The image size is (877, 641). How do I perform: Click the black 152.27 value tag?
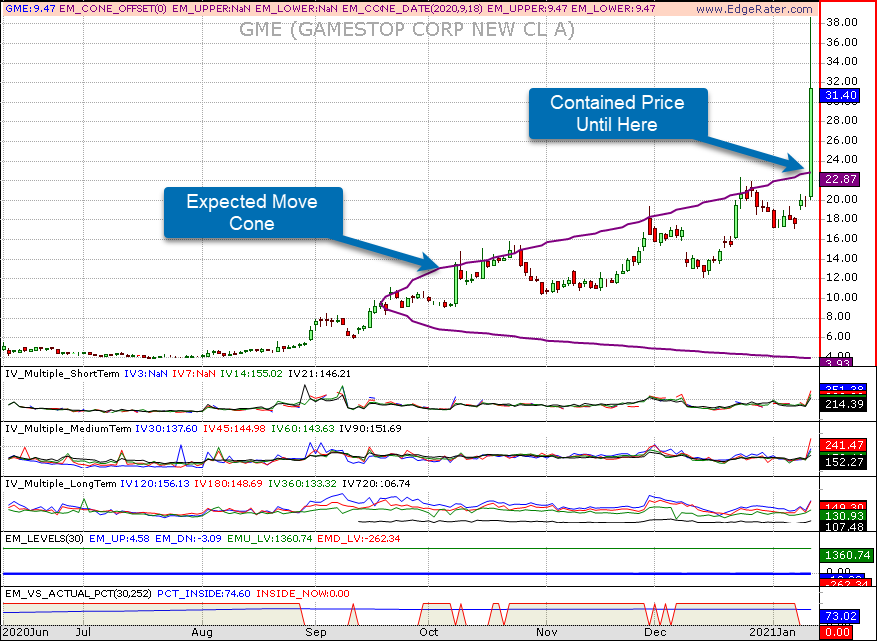843,462
